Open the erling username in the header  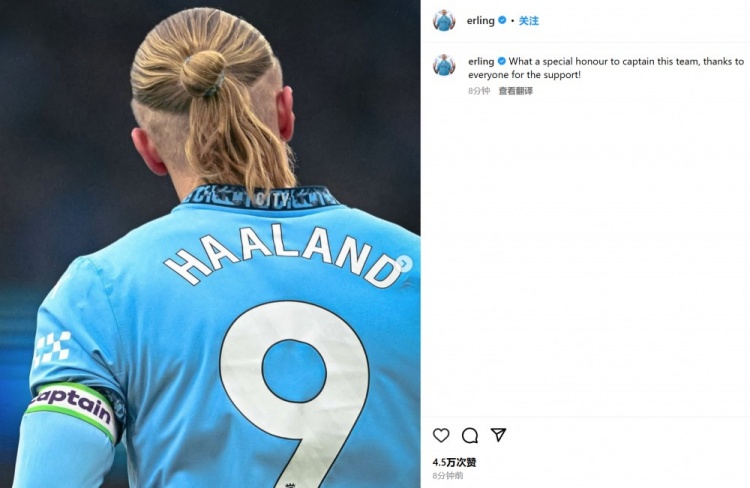[x=481, y=20]
